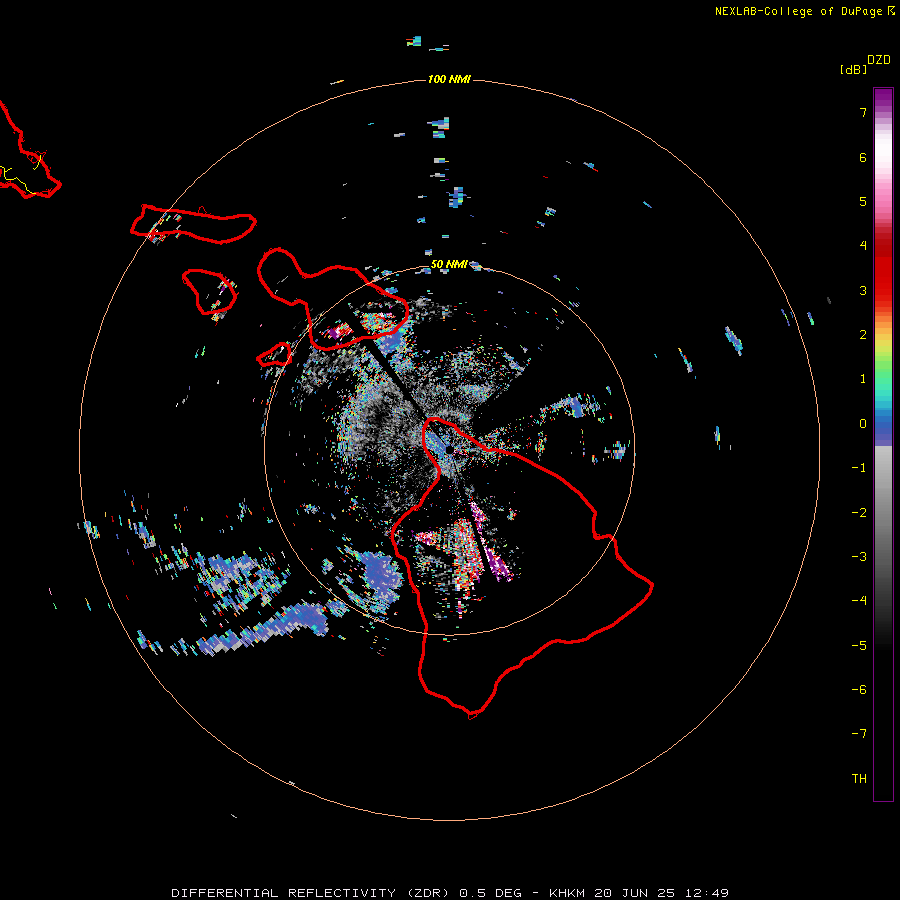Click the -2 value on color scale

point(859,513)
